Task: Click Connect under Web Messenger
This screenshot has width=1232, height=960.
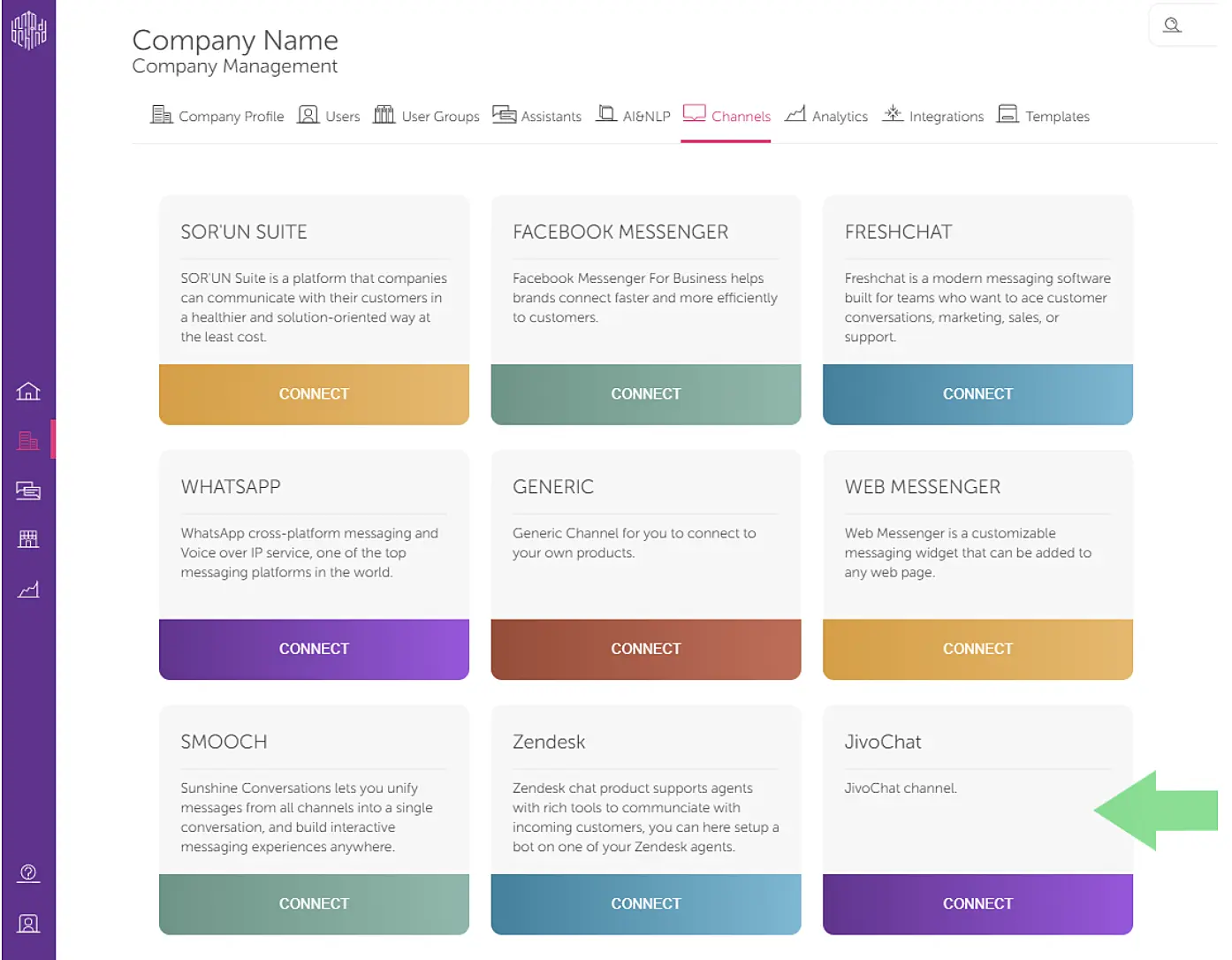Action: 977,649
